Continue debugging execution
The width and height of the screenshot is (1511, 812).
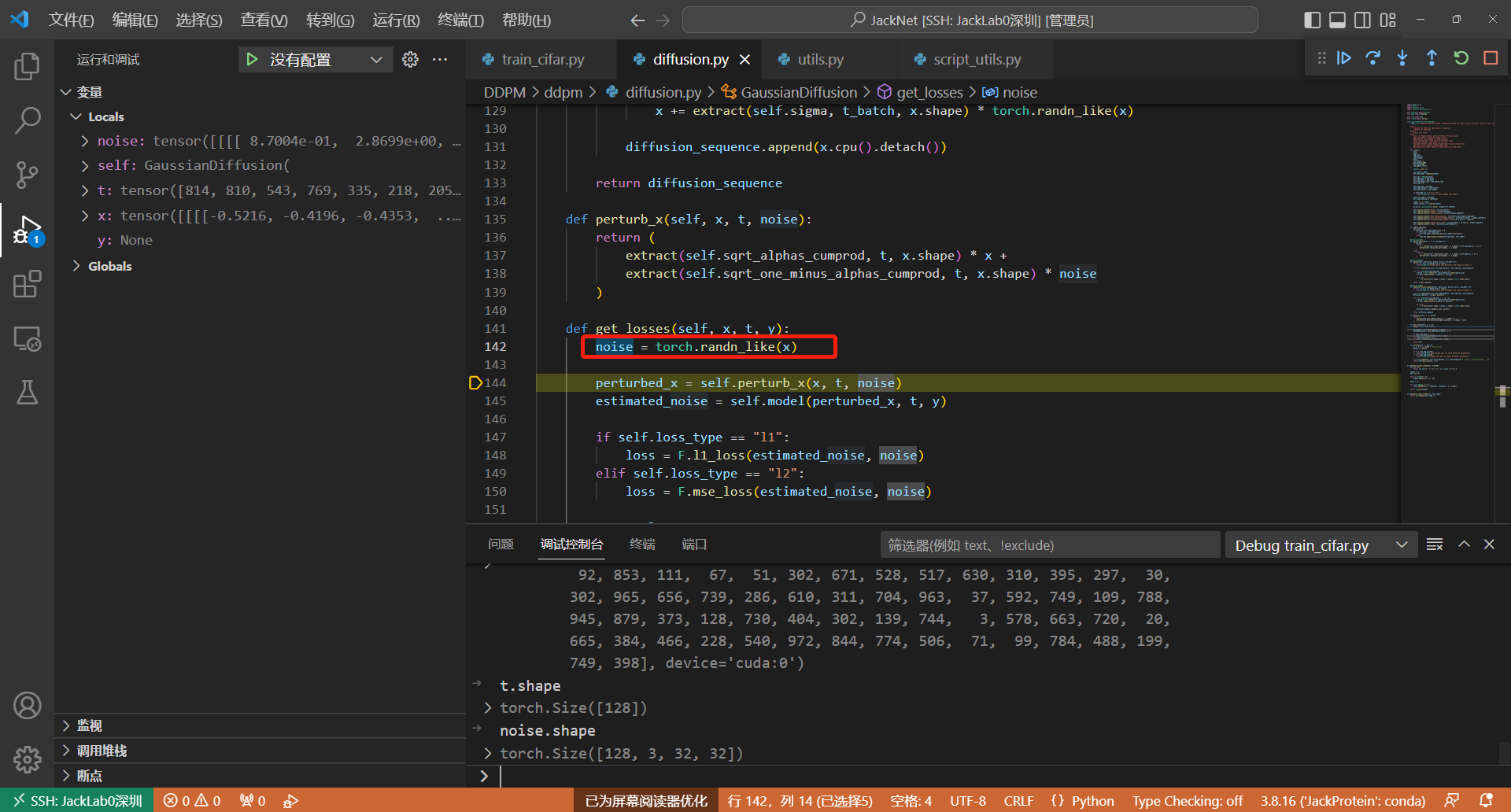[1344, 58]
